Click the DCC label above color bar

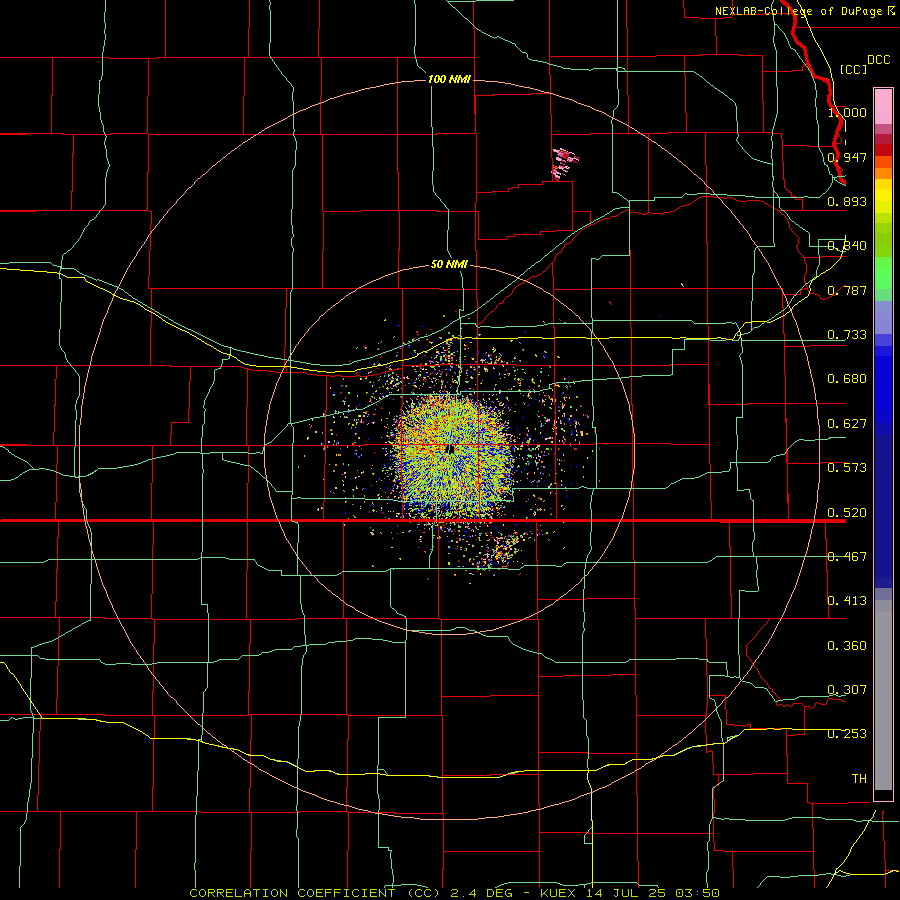pos(879,60)
